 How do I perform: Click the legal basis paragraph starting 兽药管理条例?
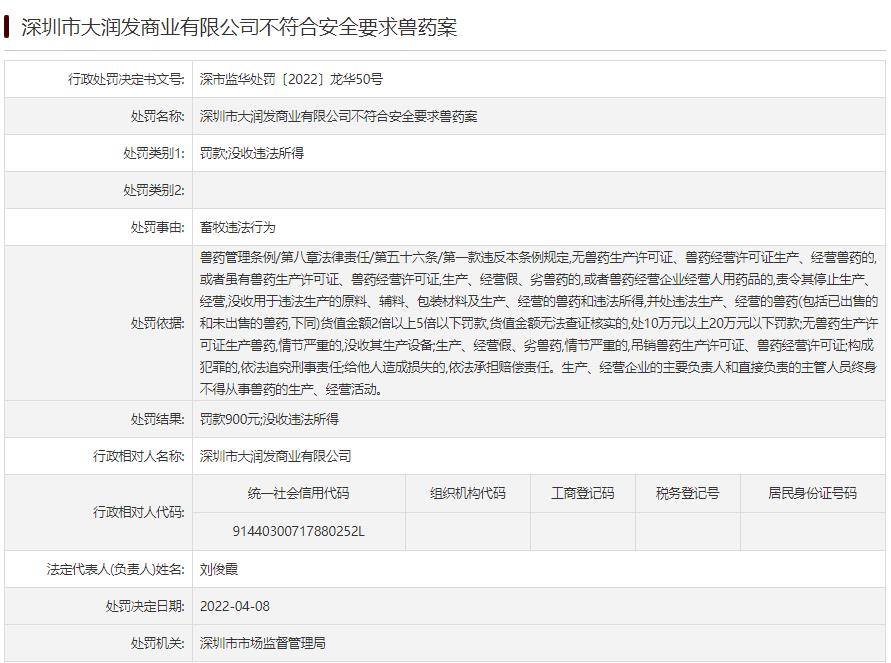539,323
